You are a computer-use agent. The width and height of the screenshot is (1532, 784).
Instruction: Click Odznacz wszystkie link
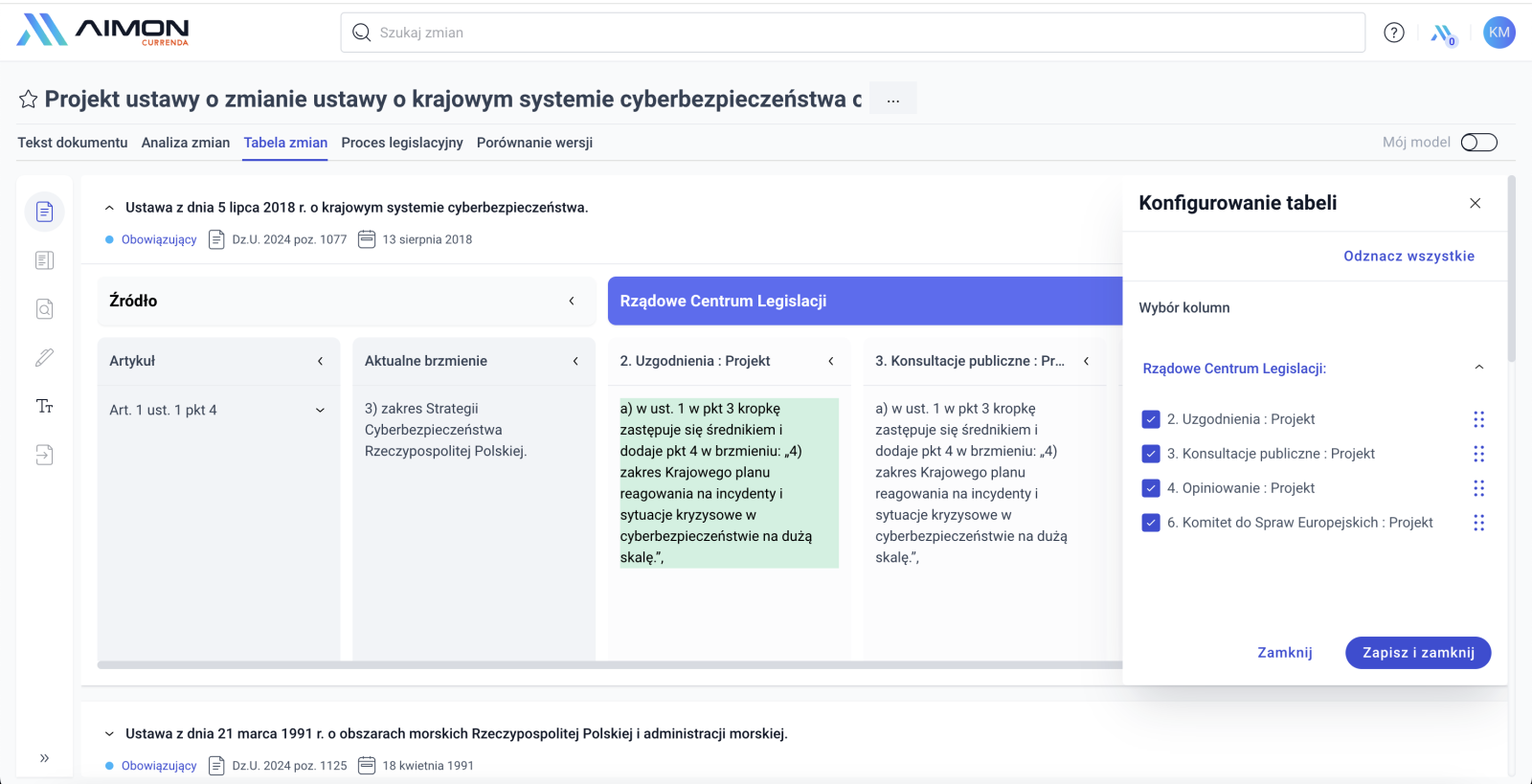[1408, 256]
